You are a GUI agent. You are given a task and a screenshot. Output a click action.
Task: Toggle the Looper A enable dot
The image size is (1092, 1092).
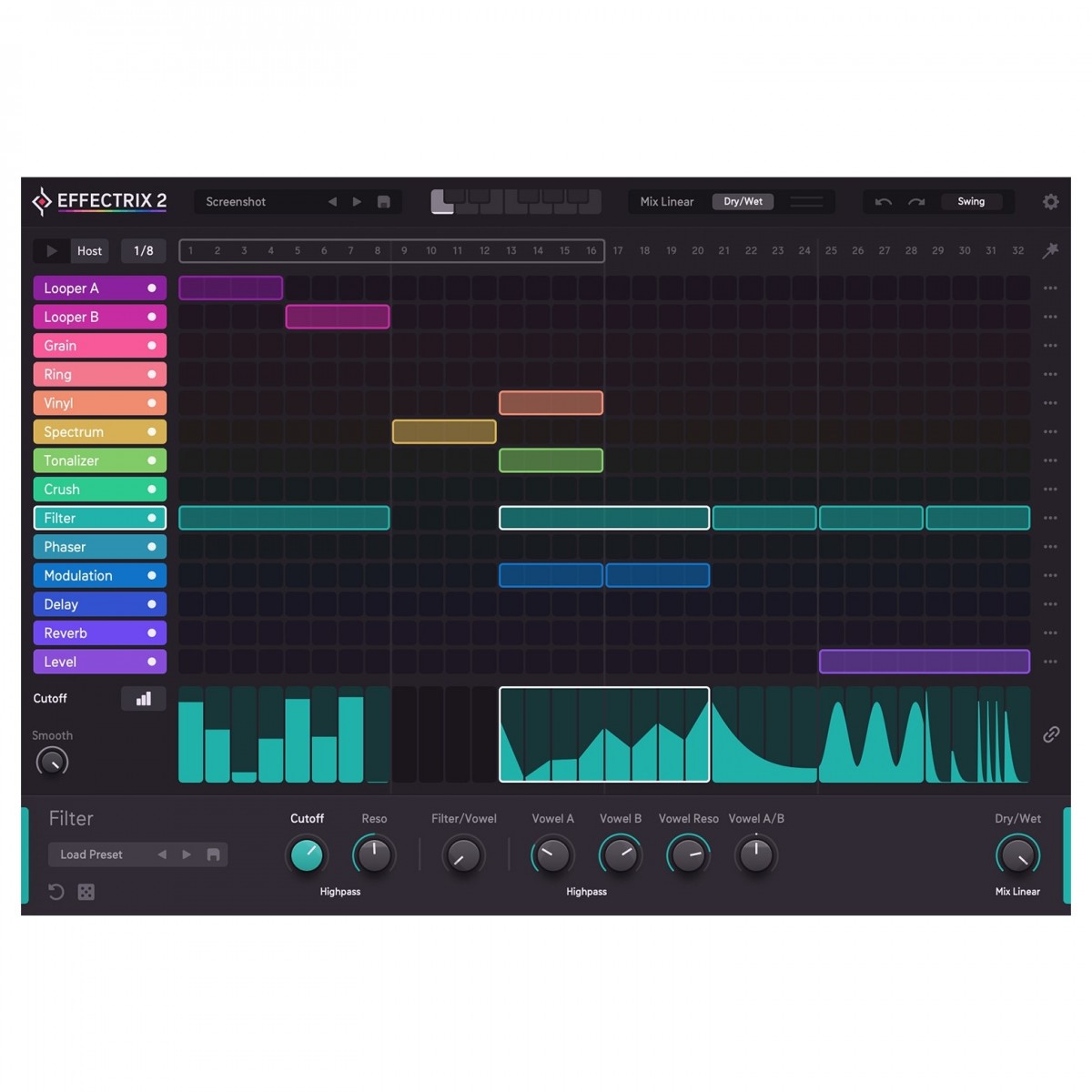coord(152,288)
